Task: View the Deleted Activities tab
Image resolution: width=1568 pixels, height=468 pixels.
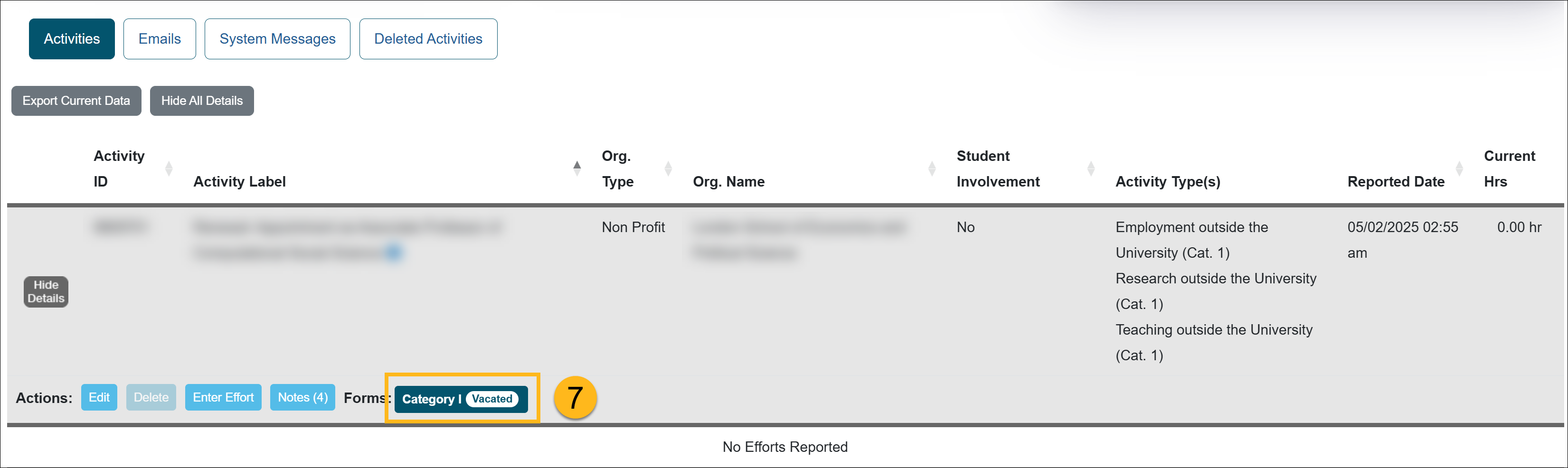Action: [x=428, y=38]
